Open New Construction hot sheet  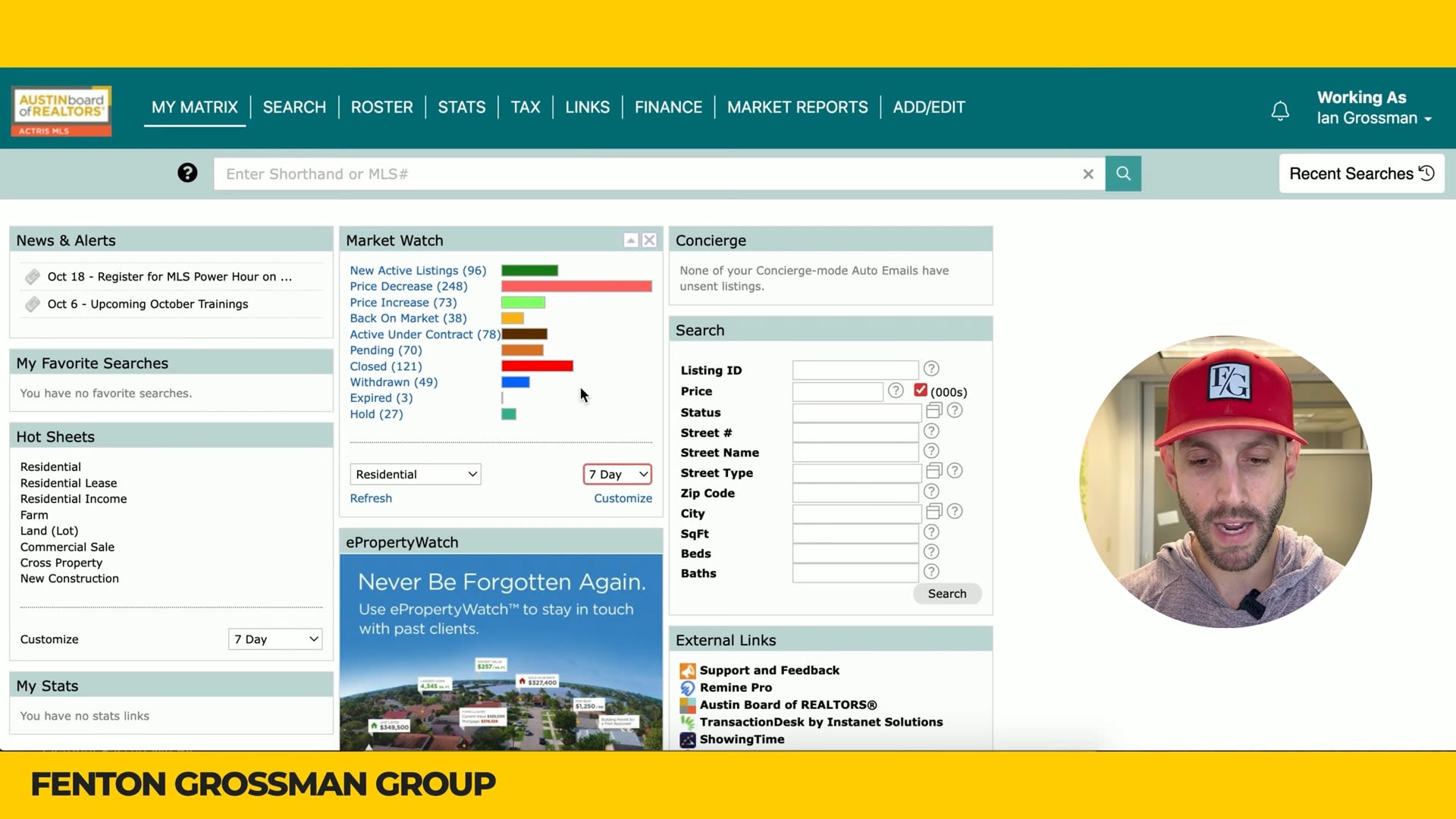coord(69,579)
